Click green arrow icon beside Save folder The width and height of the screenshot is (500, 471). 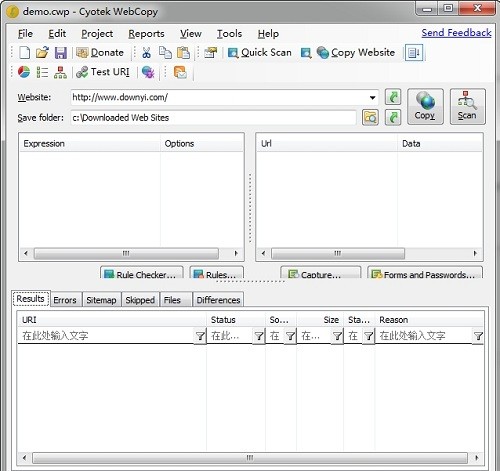click(x=393, y=117)
